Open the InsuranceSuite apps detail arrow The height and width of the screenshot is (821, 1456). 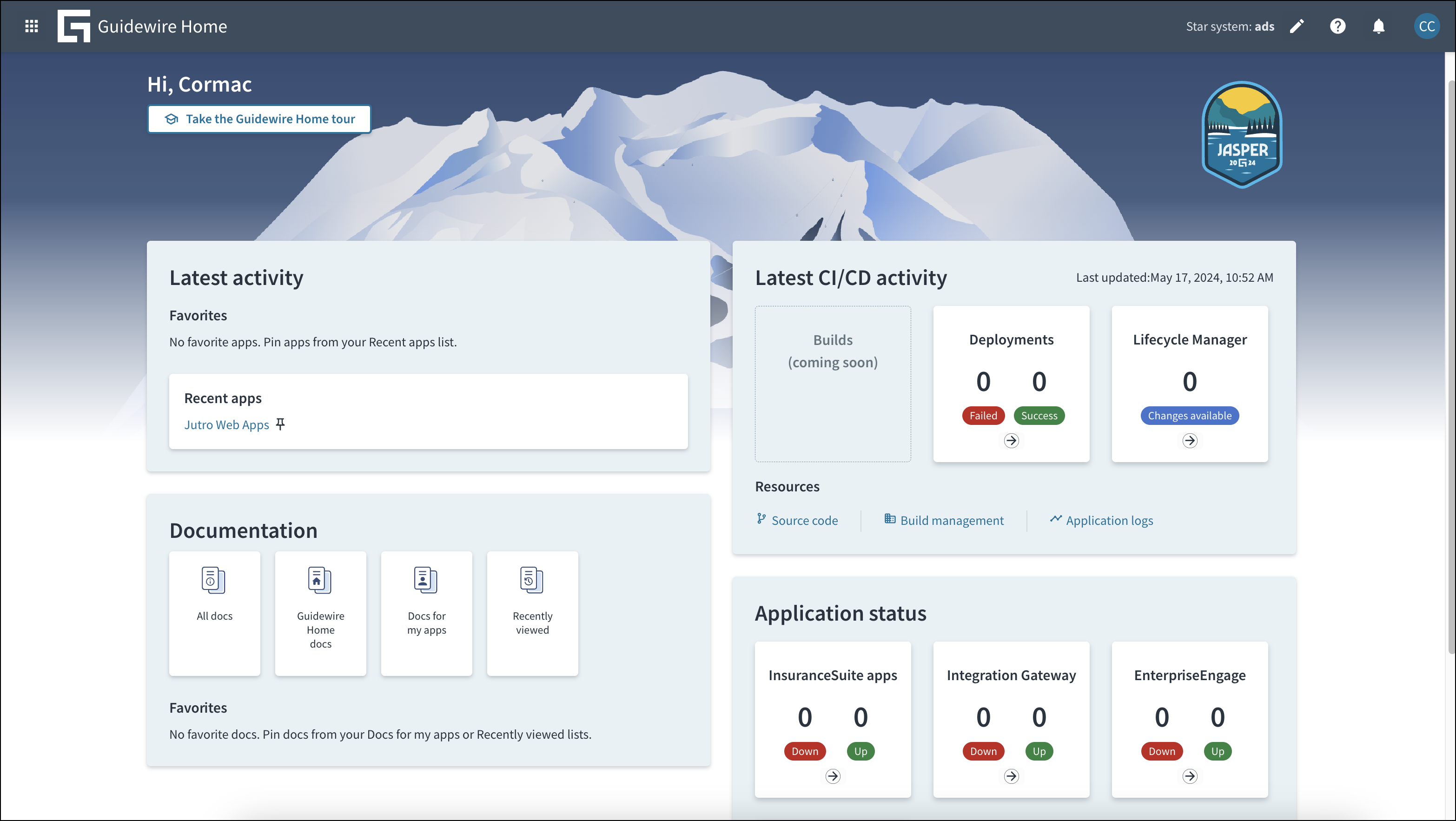[833, 776]
